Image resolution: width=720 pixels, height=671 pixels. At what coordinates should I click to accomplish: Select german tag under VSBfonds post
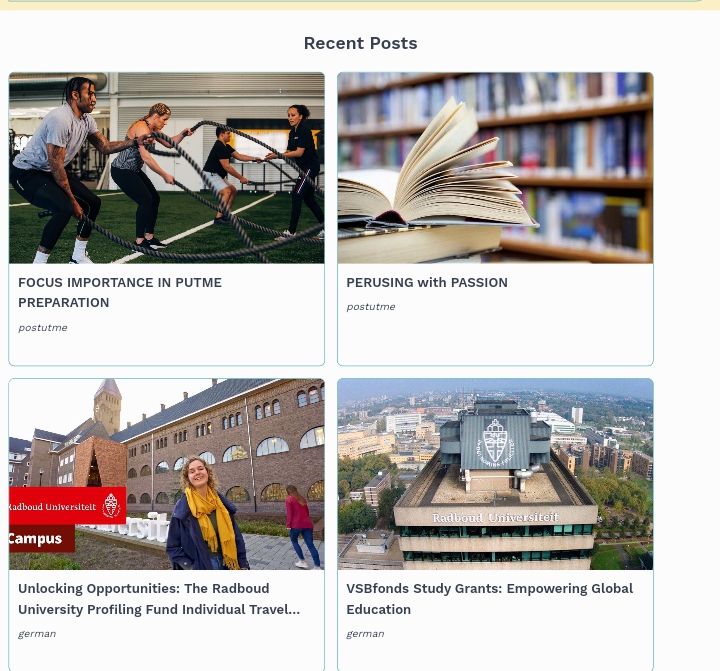point(365,634)
